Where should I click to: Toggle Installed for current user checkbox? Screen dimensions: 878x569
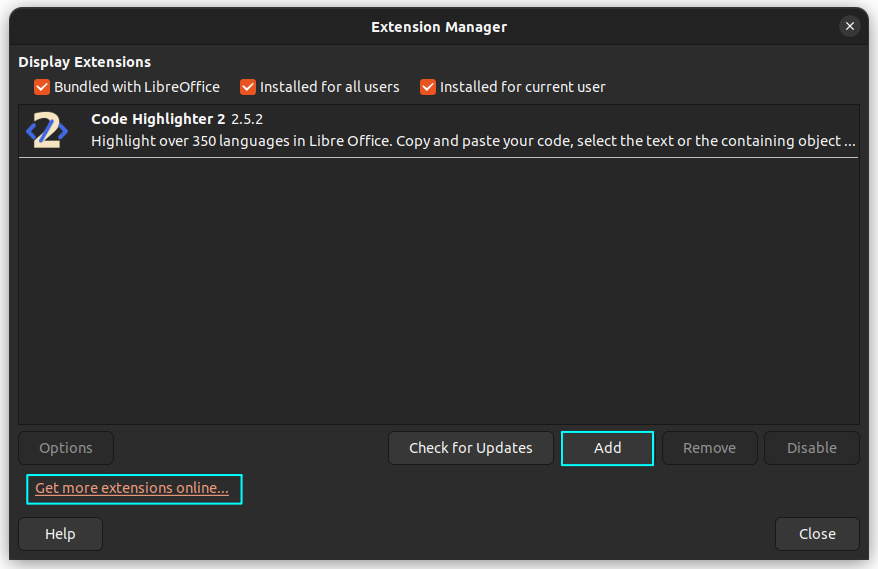click(x=428, y=87)
